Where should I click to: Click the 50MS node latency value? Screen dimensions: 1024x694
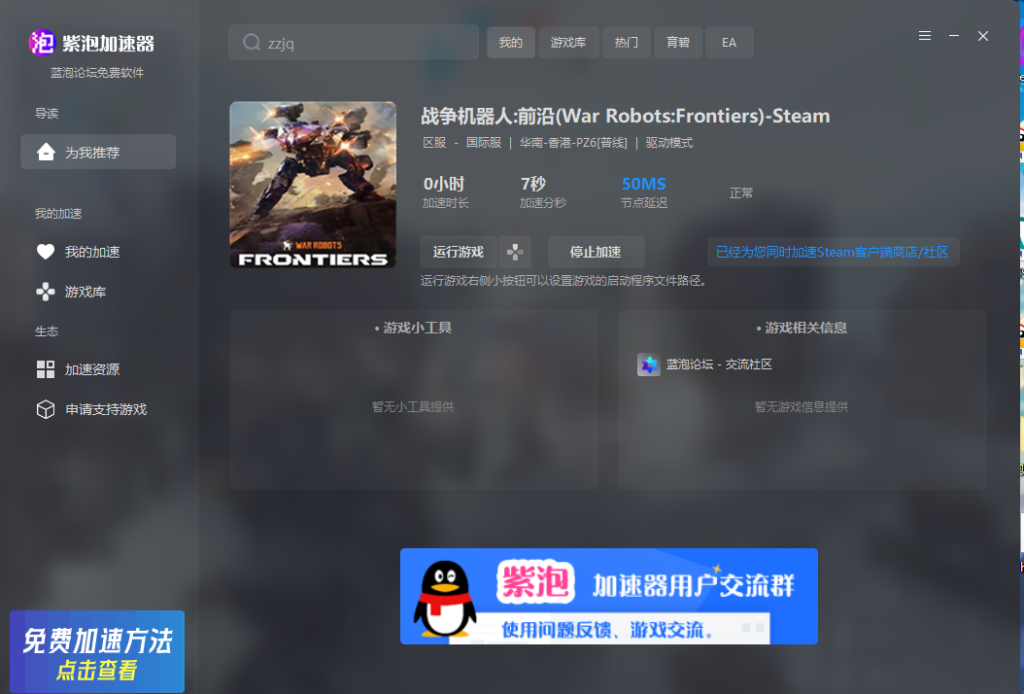coord(644,184)
